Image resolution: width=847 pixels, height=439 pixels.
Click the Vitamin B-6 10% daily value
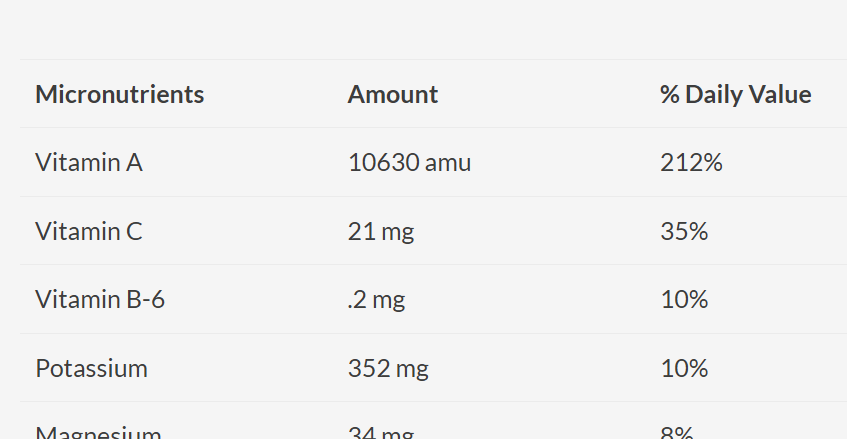pyautogui.click(x=684, y=299)
